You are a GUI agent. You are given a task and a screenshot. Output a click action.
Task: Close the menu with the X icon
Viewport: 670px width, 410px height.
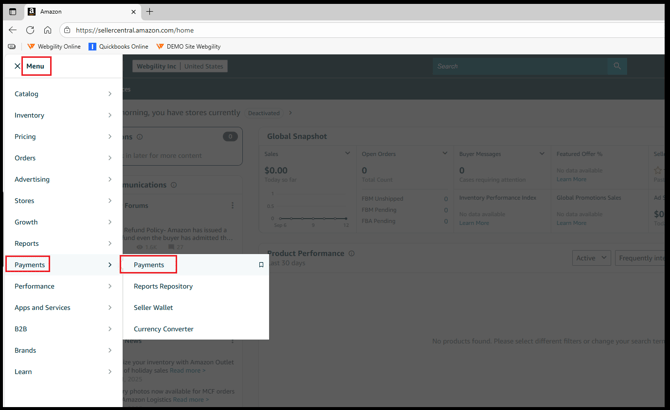17,66
